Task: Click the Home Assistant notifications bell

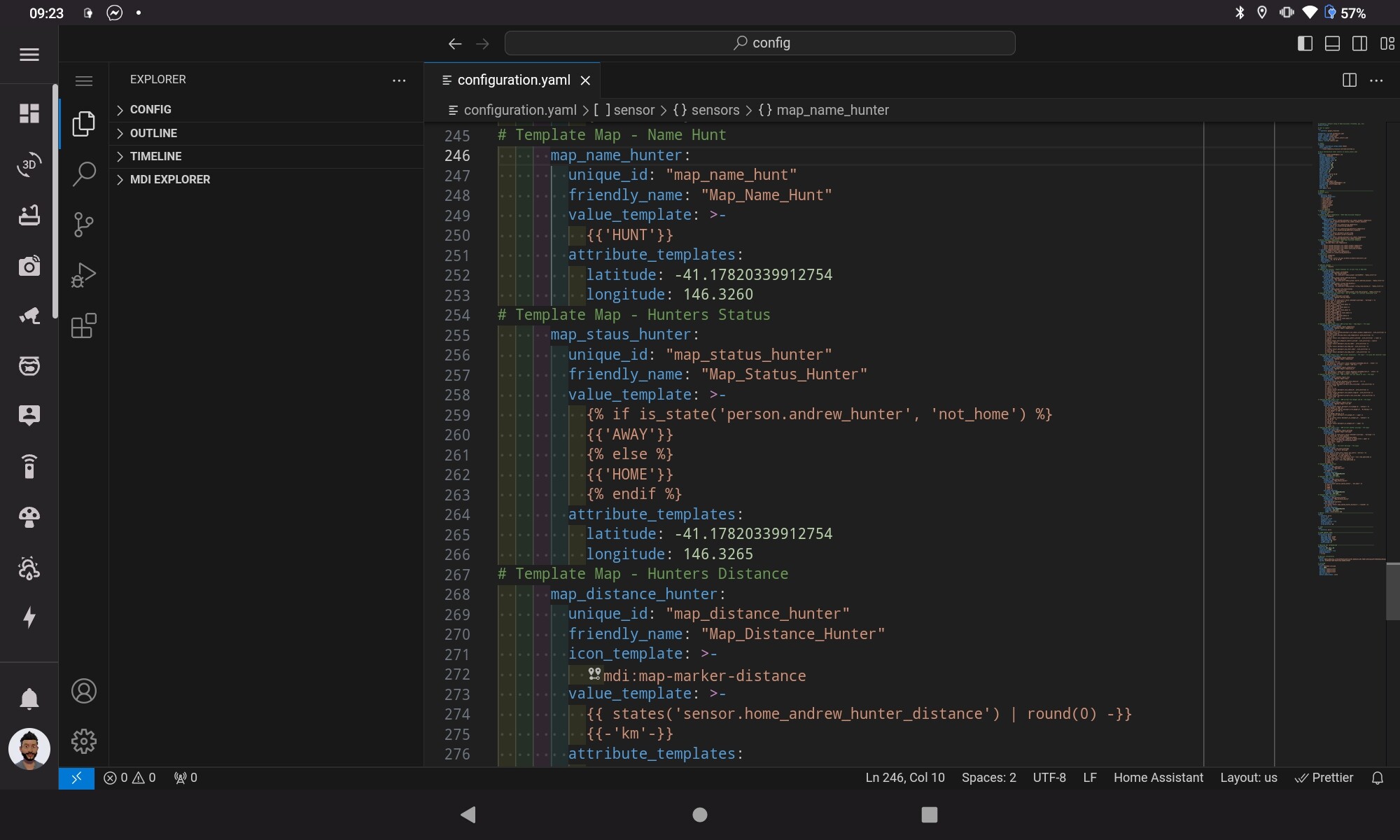Action: [x=29, y=699]
